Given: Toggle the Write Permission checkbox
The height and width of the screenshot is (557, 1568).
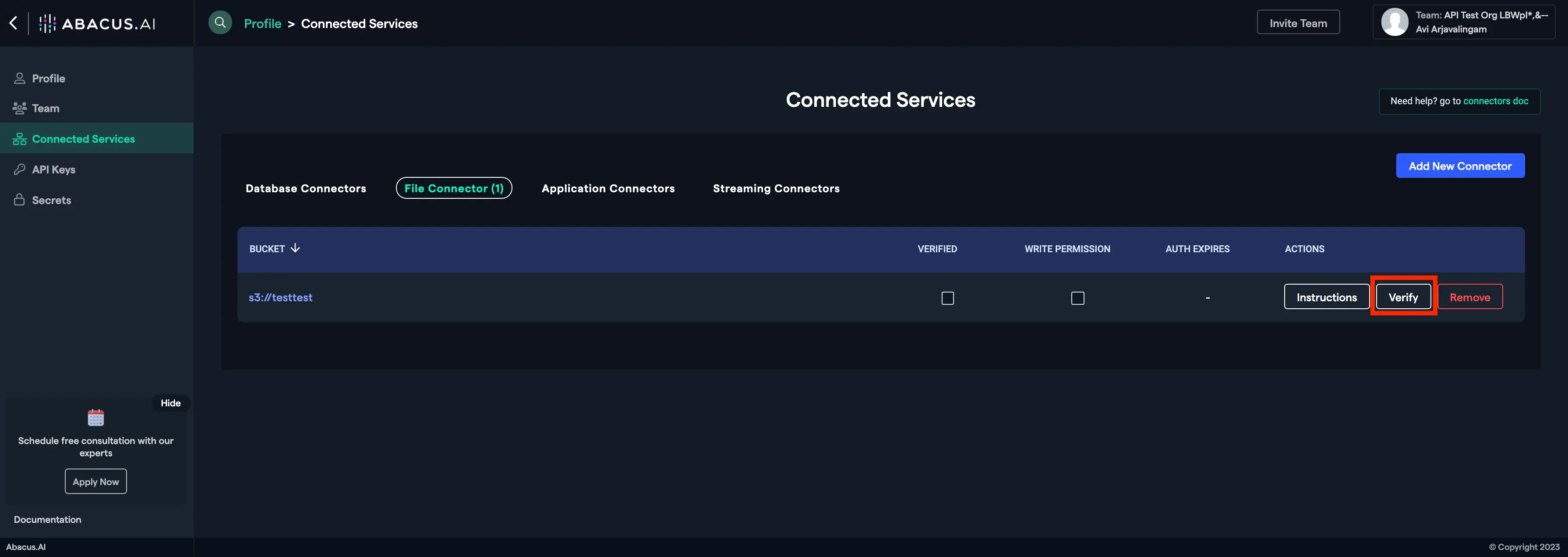Looking at the screenshot, I should click(x=1077, y=298).
